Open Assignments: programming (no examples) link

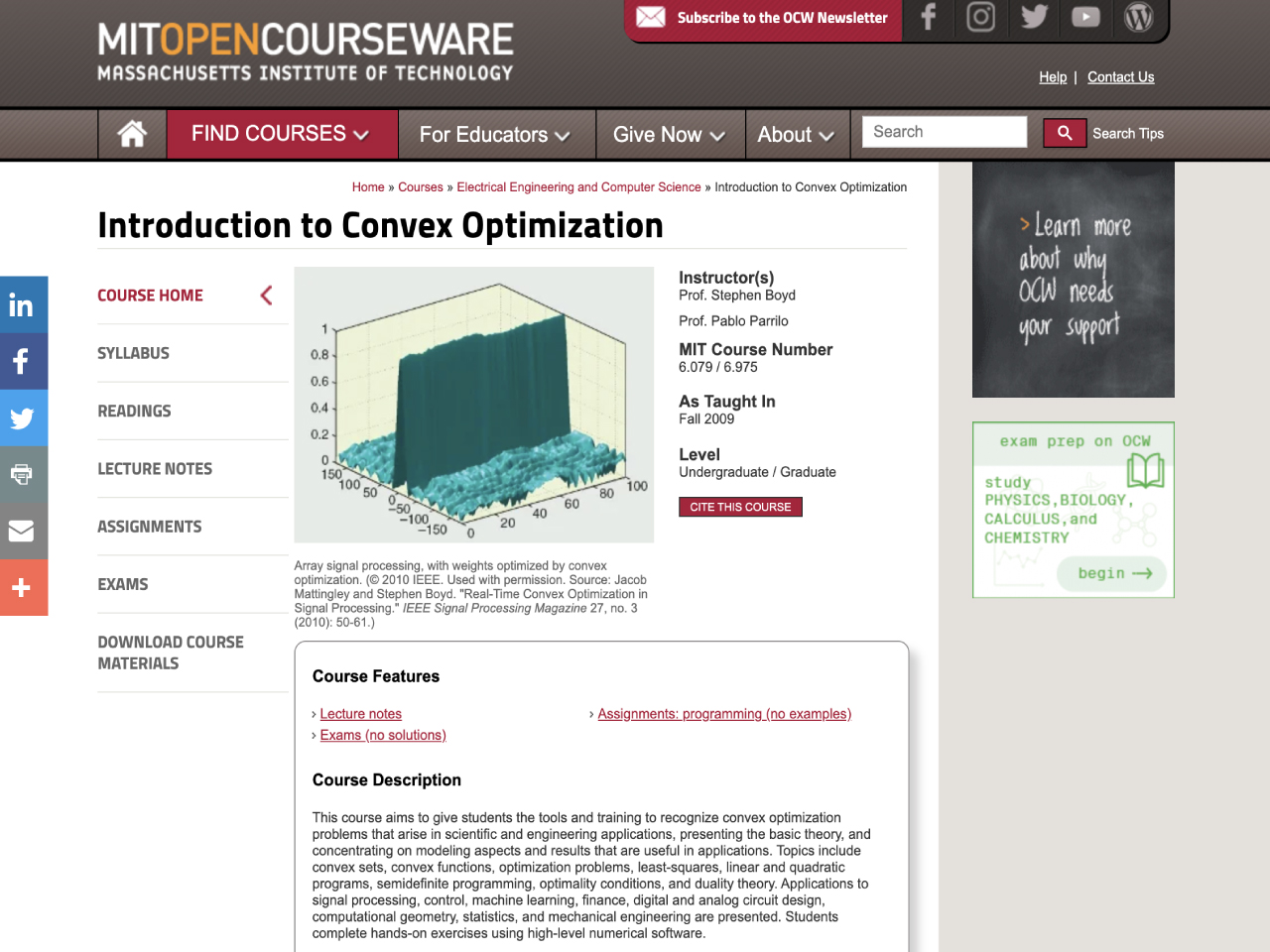(724, 714)
